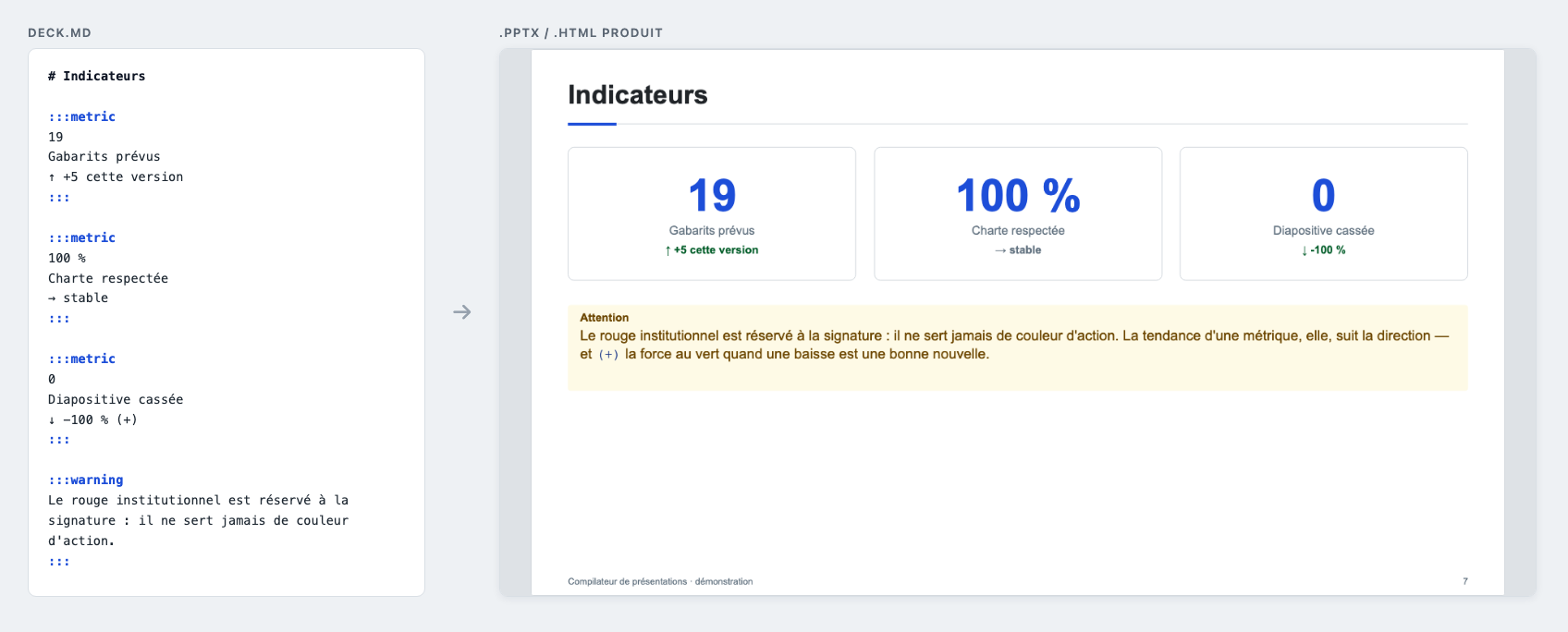
Task: Select the "# Indicateurs" heading line in deck.md
Action: 97,76
